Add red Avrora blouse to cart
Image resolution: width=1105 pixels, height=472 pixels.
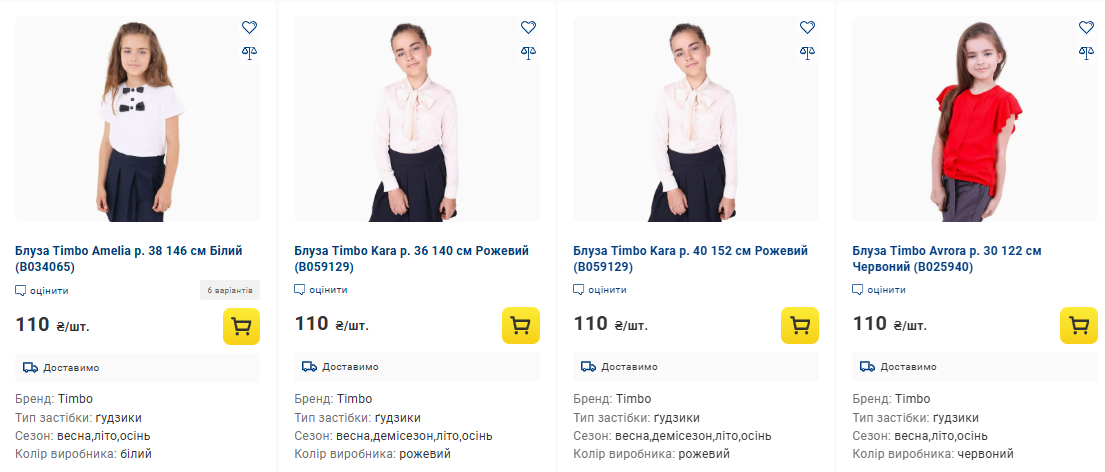coord(1078,326)
